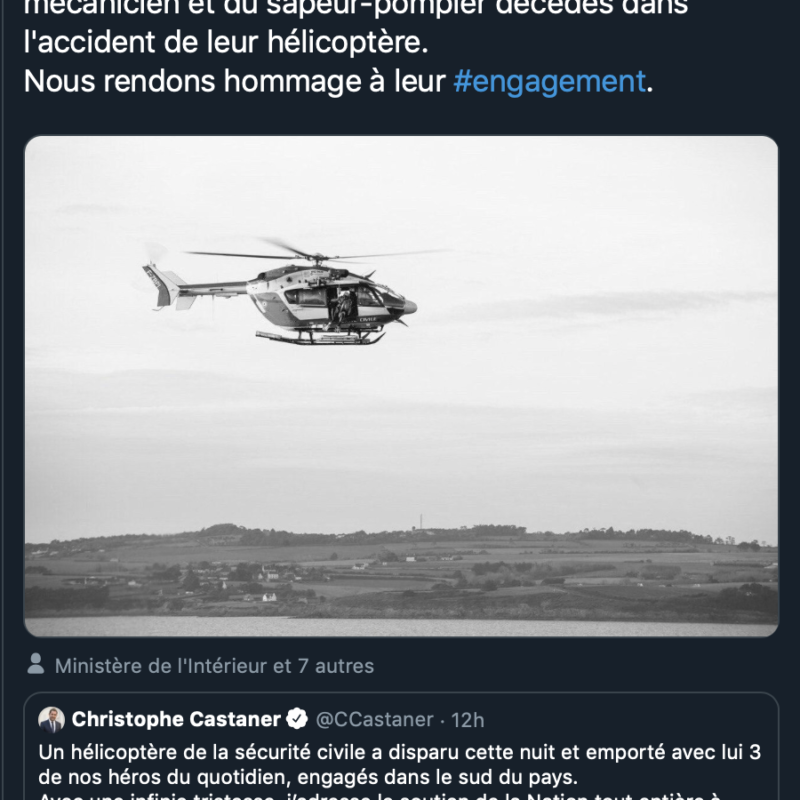This screenshot has height=800, width=800.
Task: Click "Nous rendons hommage à leur" text
Action: tap(234, 82)
